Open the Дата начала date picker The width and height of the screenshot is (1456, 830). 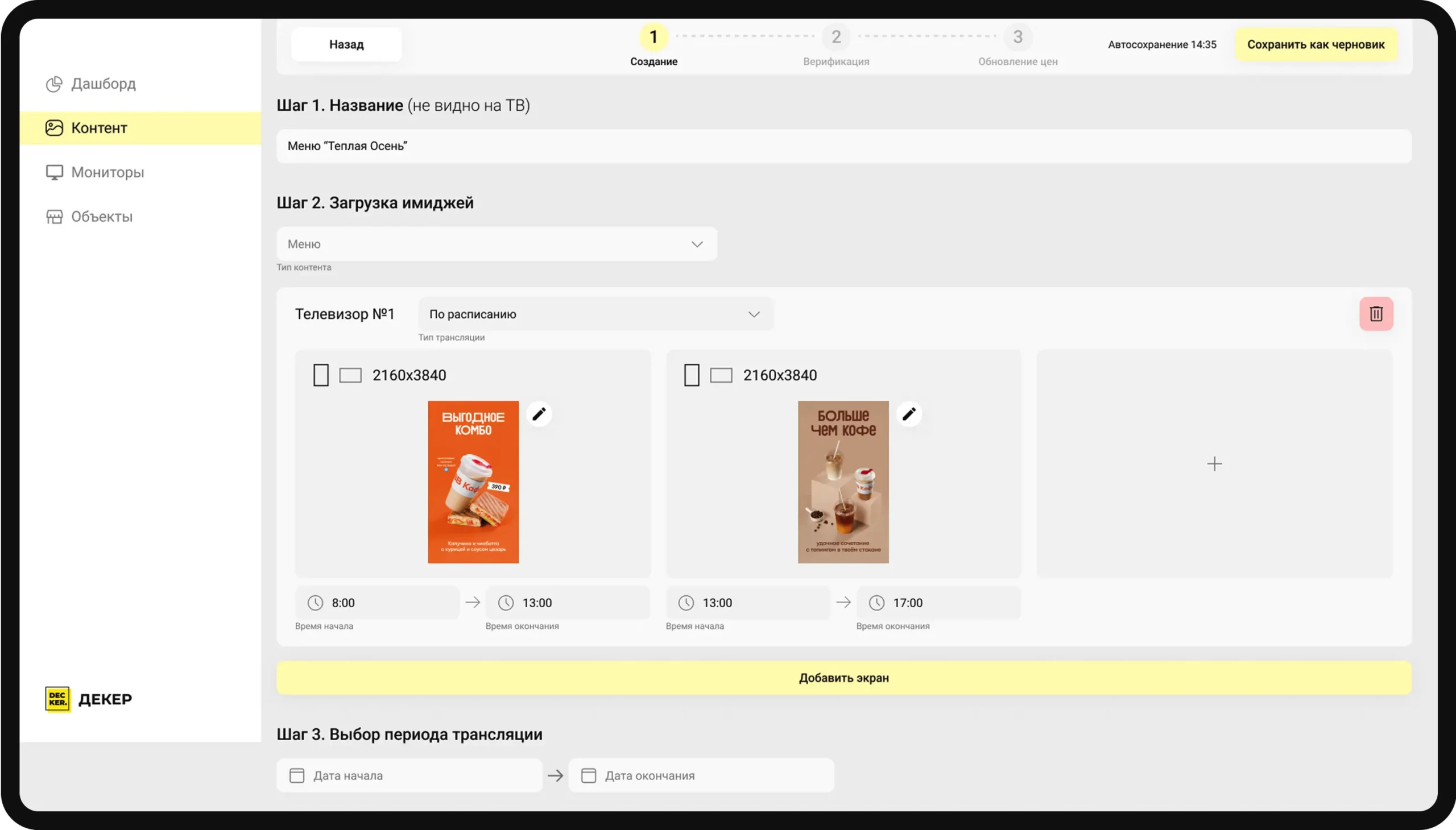coord(409,775)
